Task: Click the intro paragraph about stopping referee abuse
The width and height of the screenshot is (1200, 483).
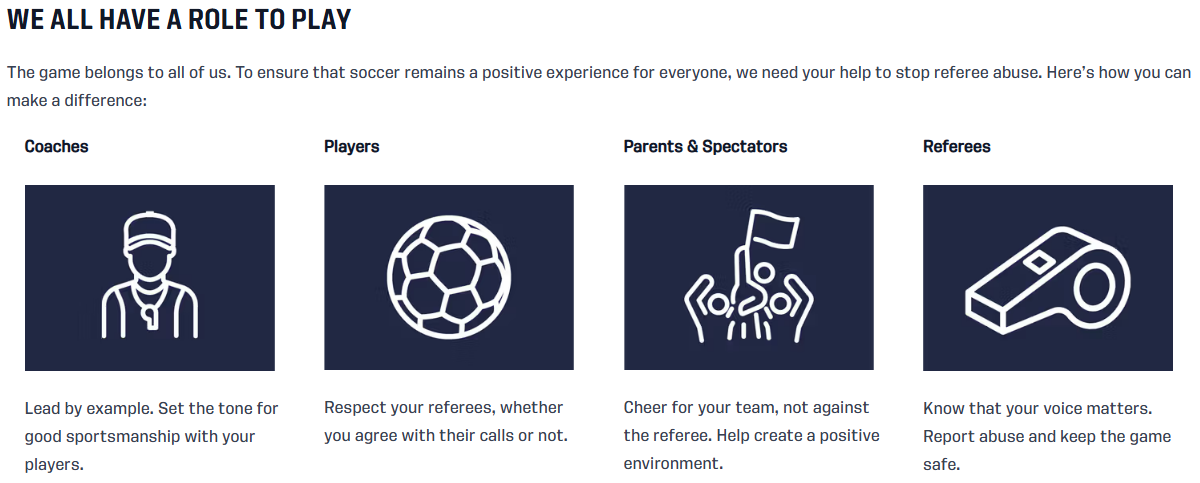Action: (598, 87)
